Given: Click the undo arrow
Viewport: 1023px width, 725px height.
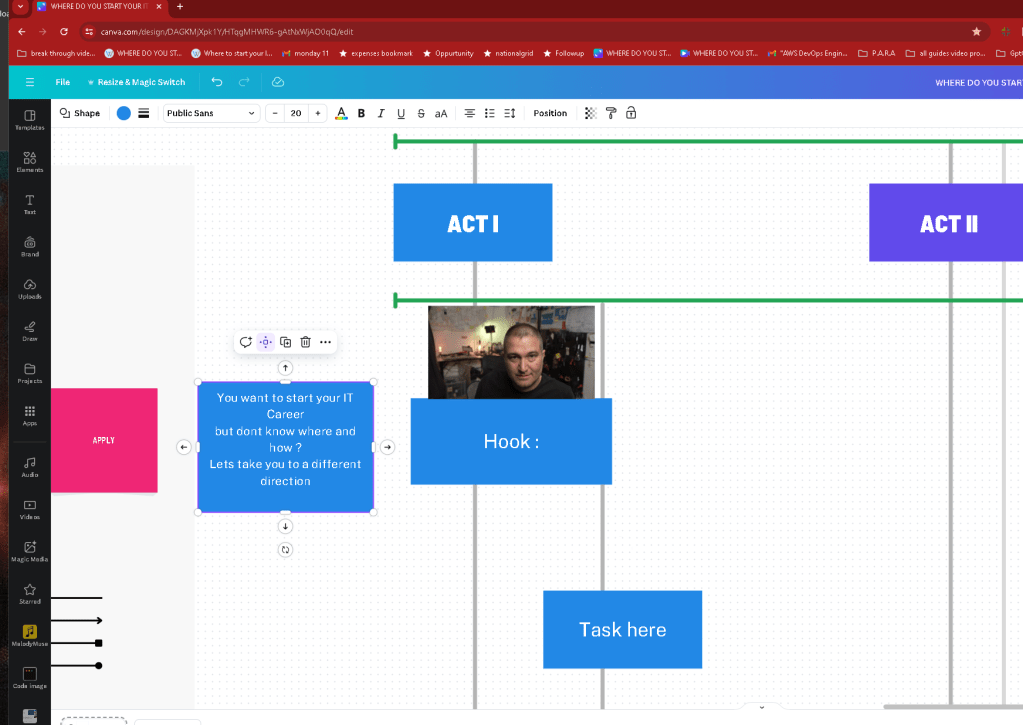Looking at the screenshot, I should [x=217, y=82].
